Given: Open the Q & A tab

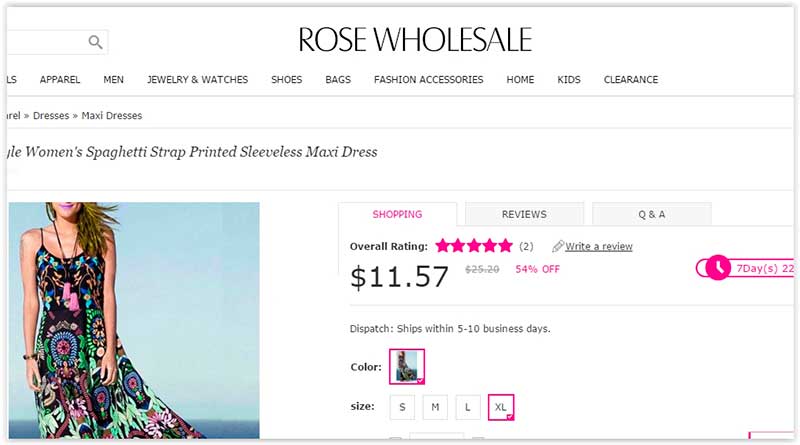Looking at the screenshot, I should 652,214.
